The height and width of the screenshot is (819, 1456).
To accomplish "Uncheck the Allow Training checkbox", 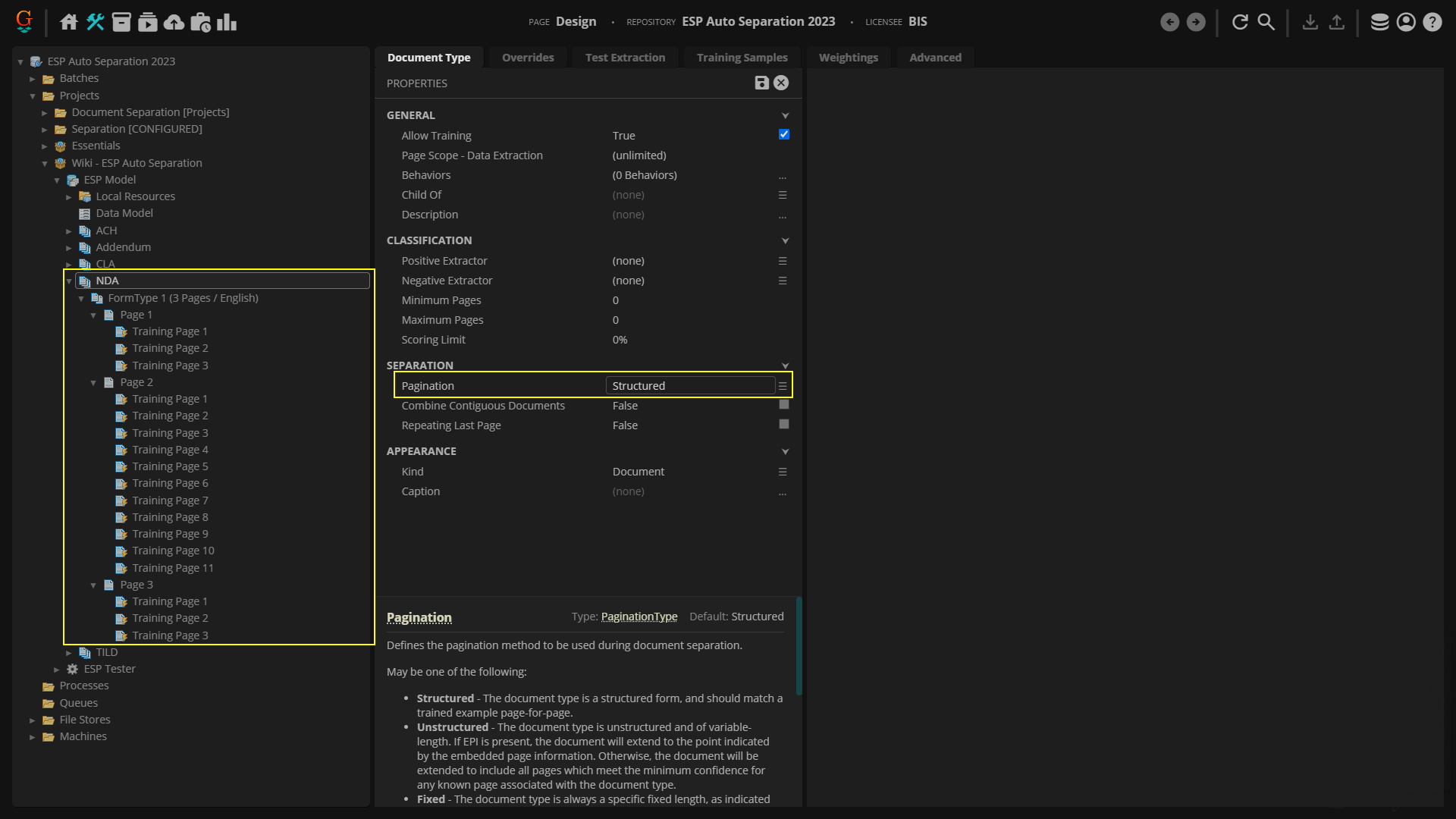I will pos(783,135).
